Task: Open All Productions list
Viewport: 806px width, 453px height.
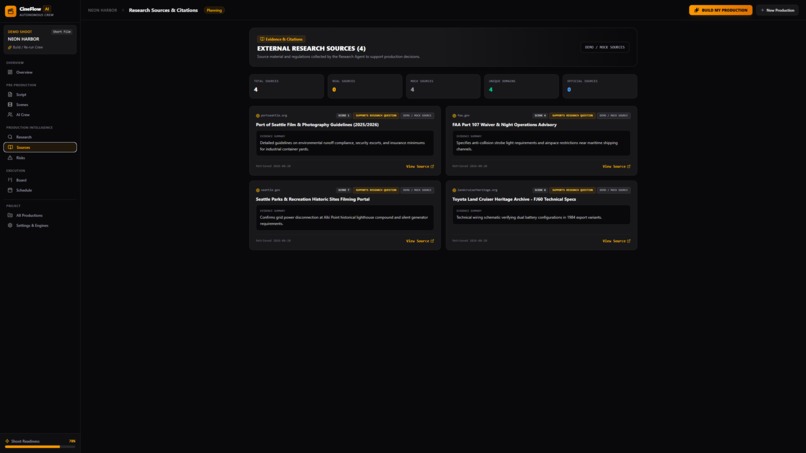Action: [40, 215]
